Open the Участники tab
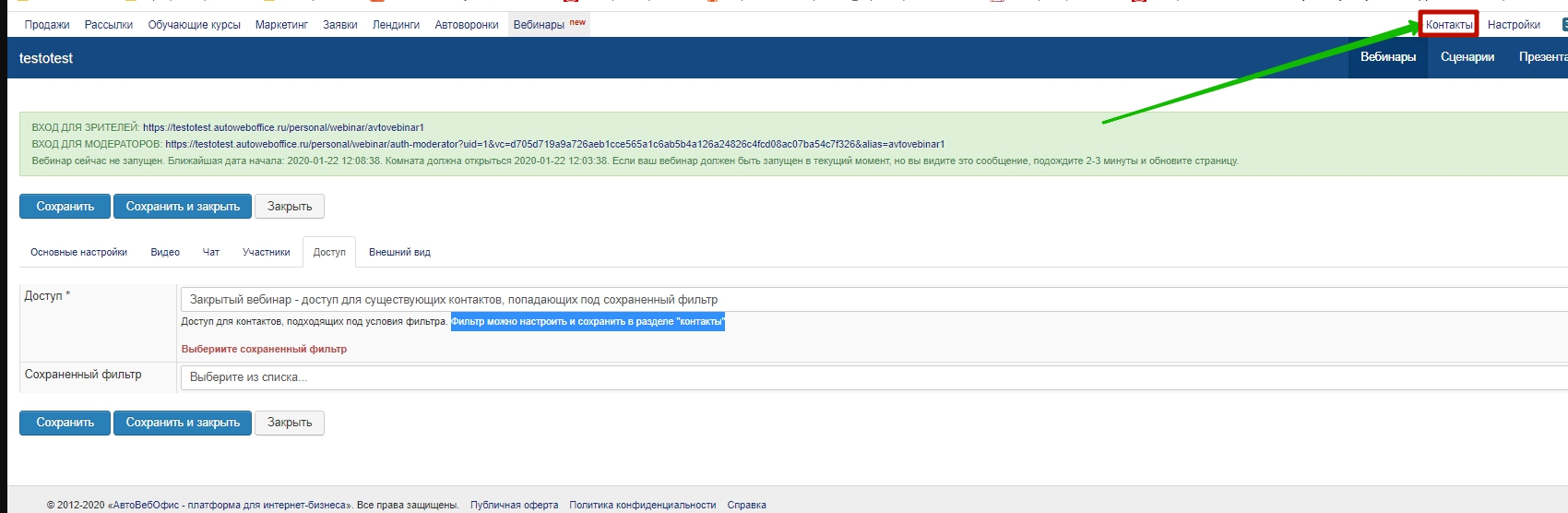 (266, 252)
